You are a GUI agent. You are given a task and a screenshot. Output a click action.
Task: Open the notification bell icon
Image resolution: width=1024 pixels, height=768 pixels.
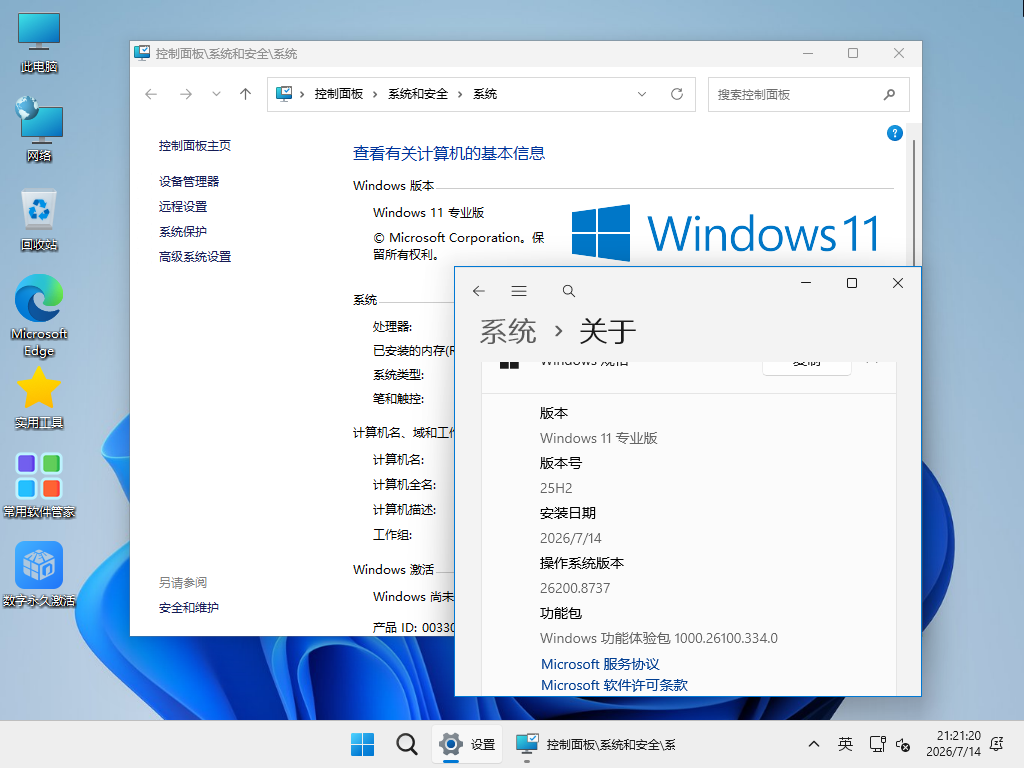coord(997,744)
